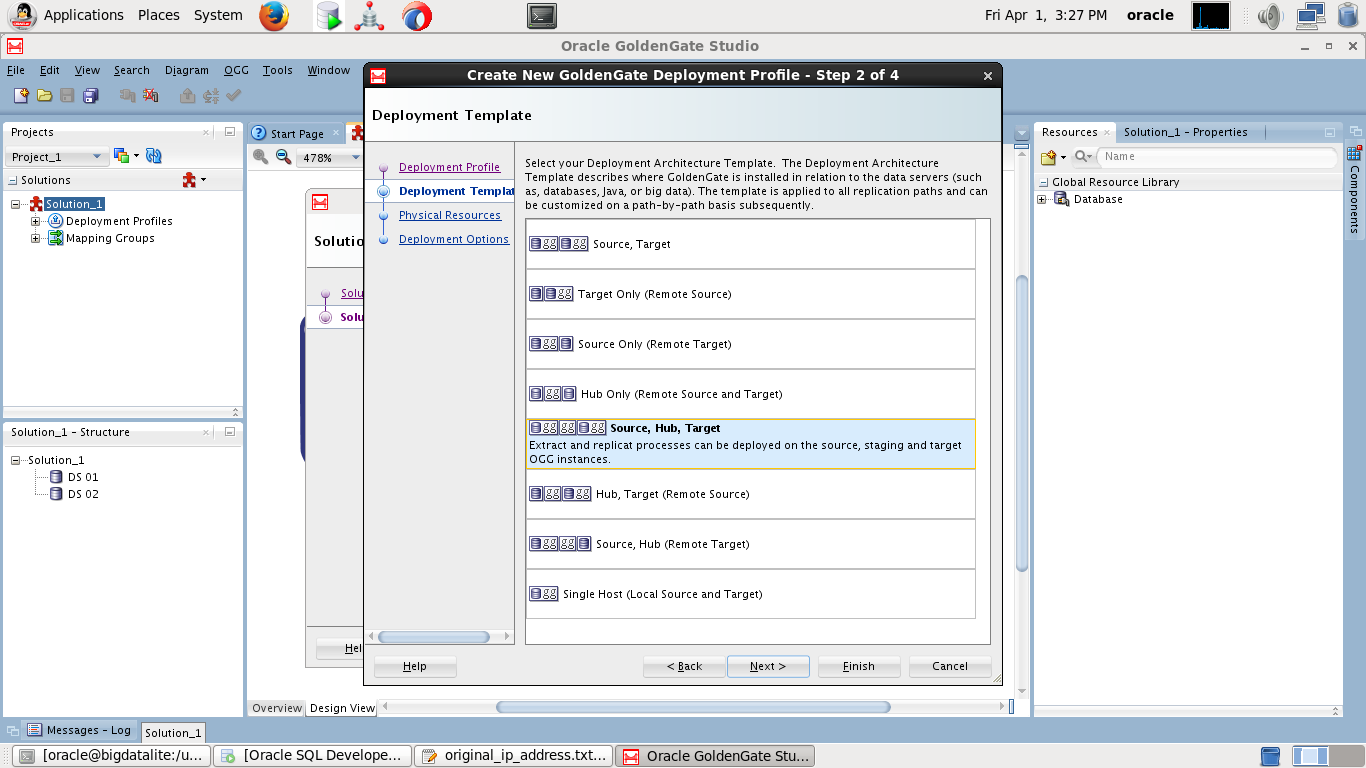
Task: Select Target Only (Remote Source) template
Action: tap(751, 294)
